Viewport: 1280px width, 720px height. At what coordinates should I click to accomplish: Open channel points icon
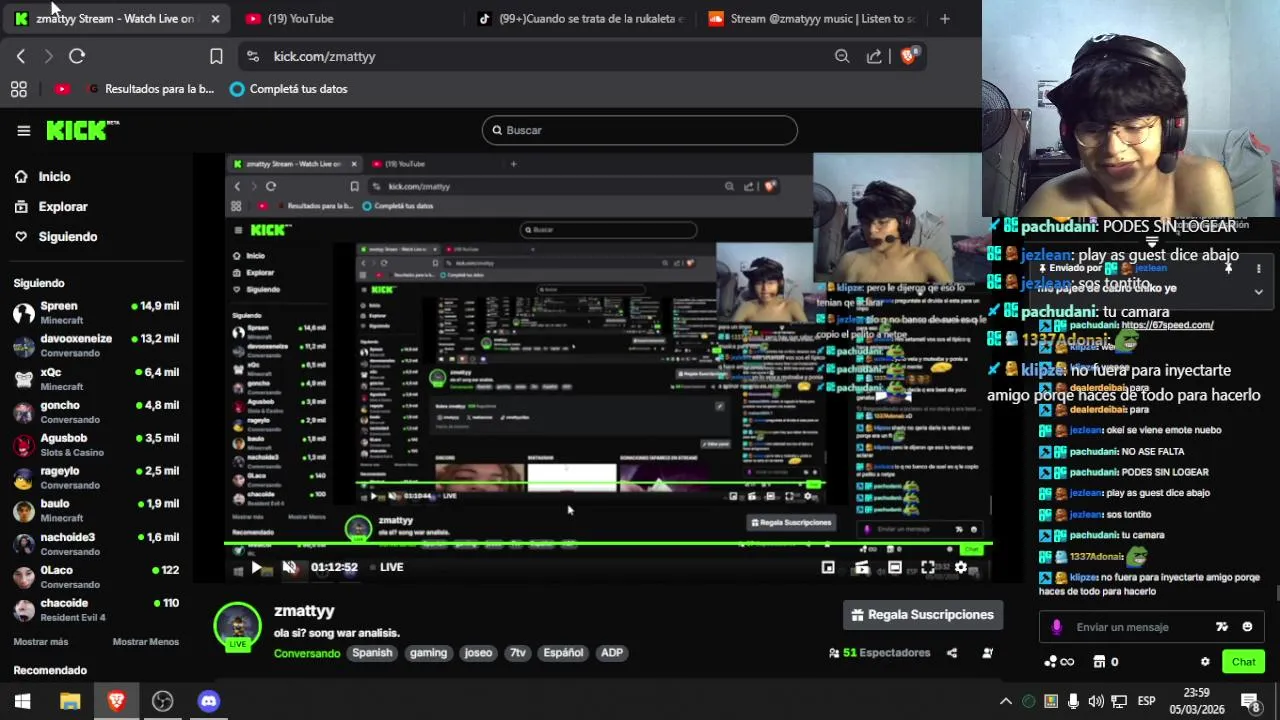point(1059,662)
